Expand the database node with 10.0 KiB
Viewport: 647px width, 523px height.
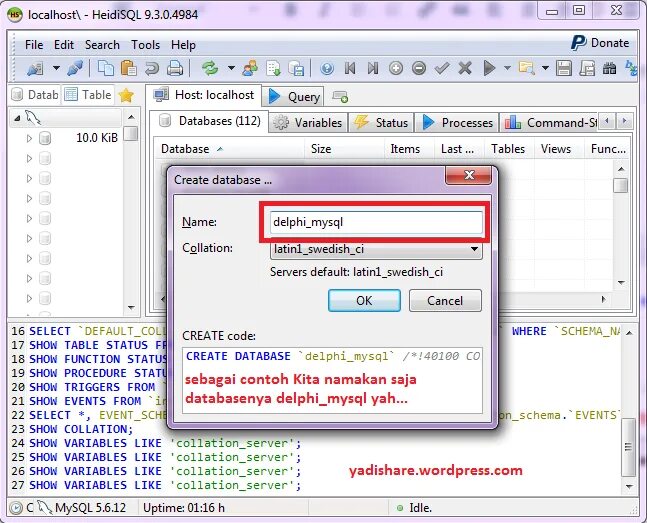tap(29, 138)
